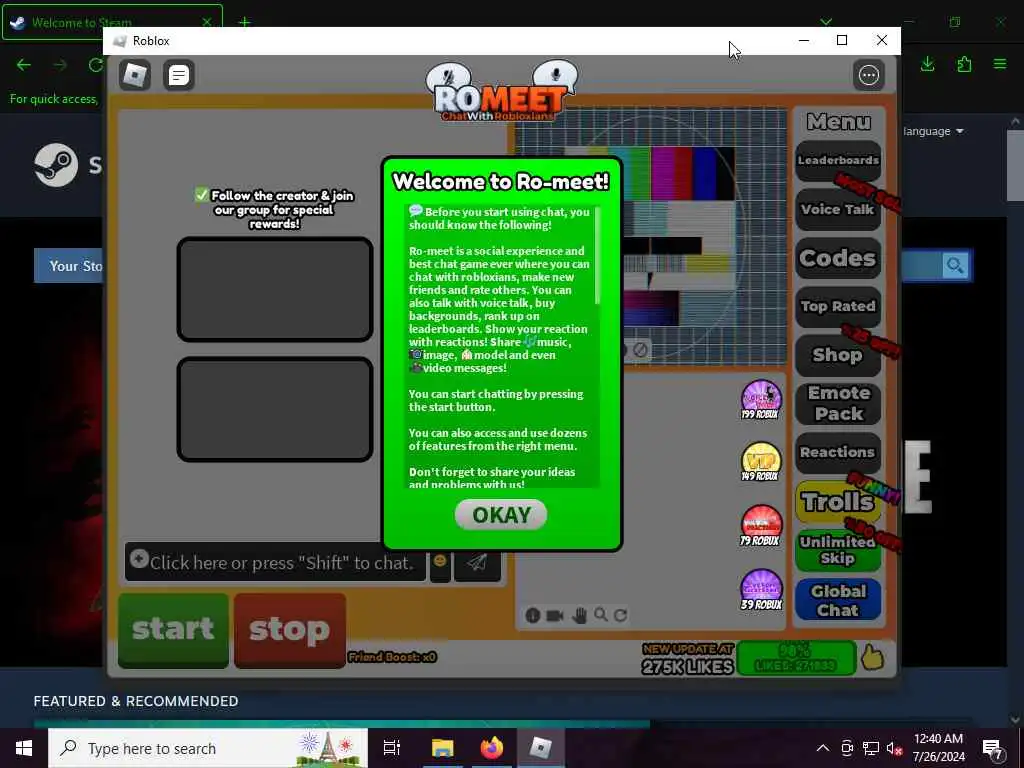Click the hand icon under the video
1024x768 pixels.
[x=579, y=615]
